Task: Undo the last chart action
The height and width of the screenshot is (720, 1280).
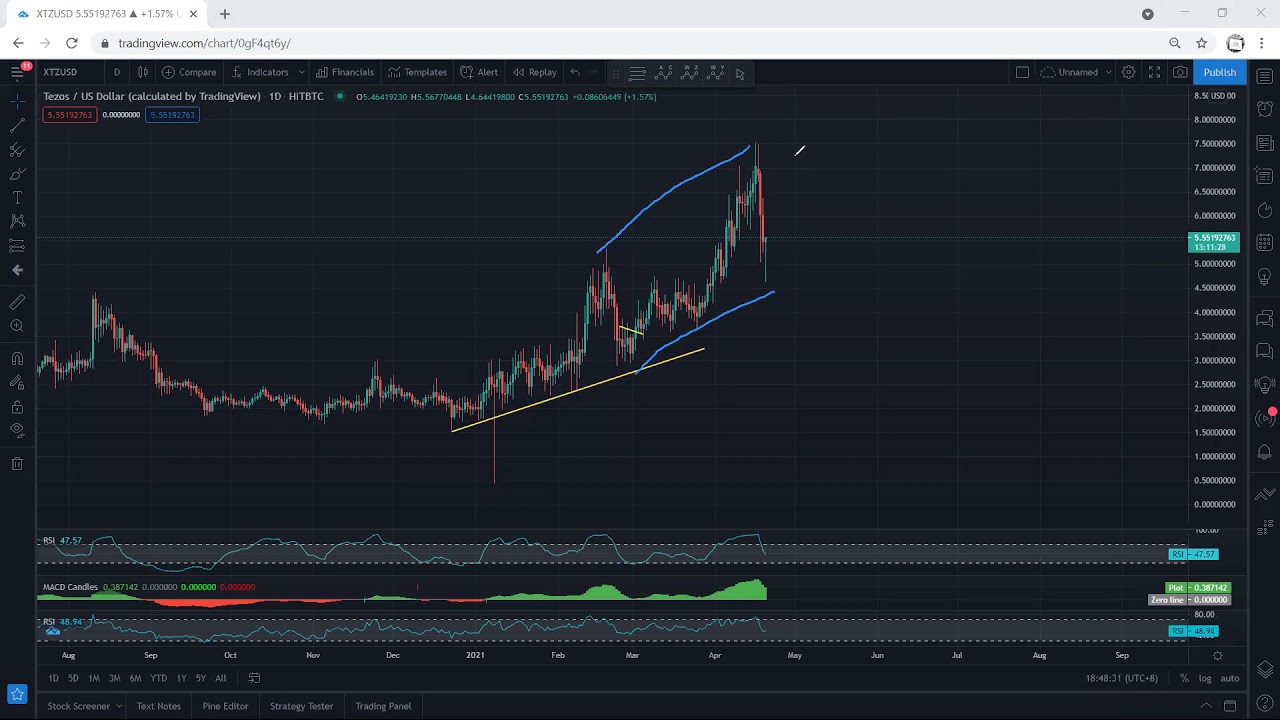Action: (575, 72)
